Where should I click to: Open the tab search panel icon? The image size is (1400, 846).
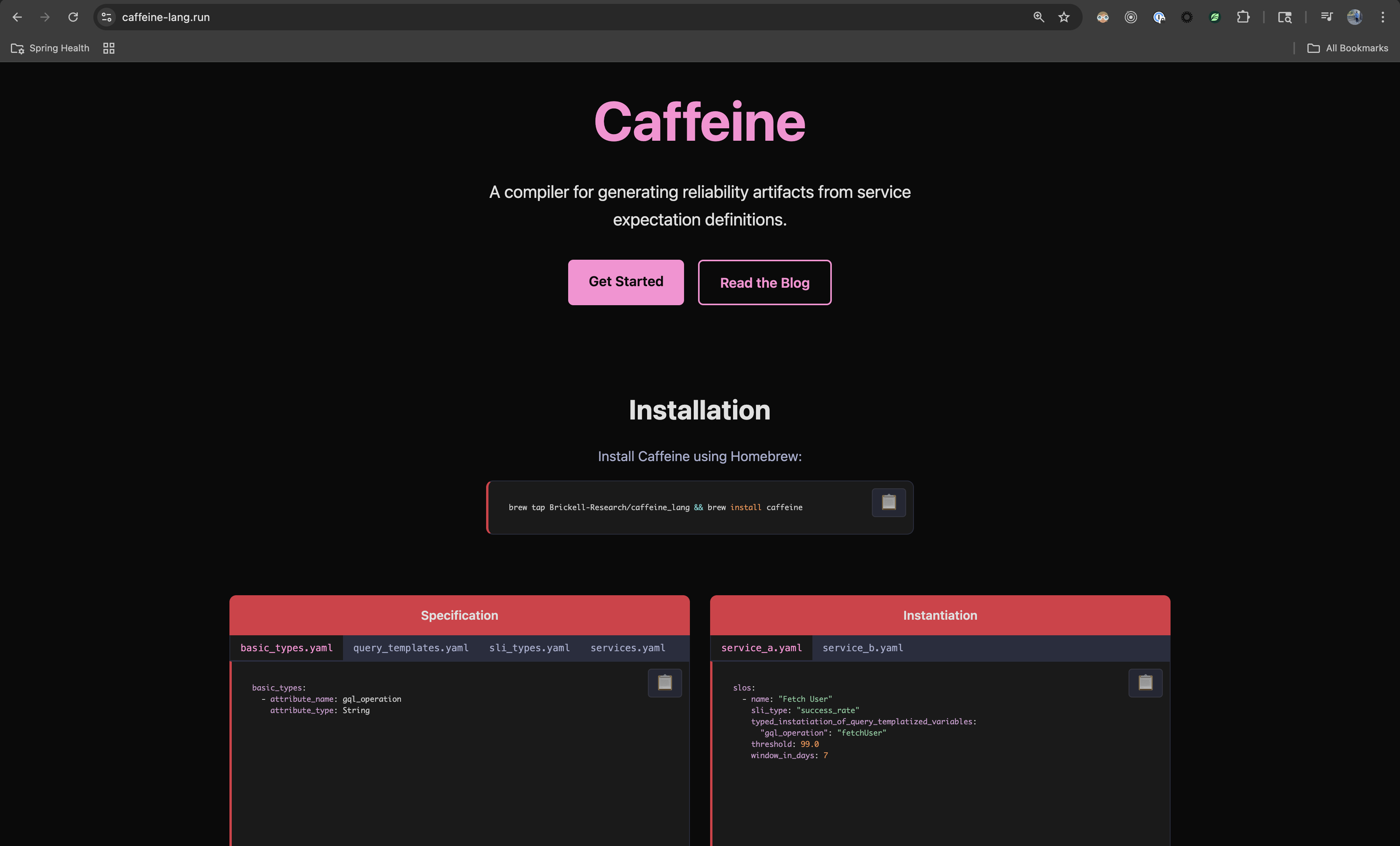tap(1284, 17)
